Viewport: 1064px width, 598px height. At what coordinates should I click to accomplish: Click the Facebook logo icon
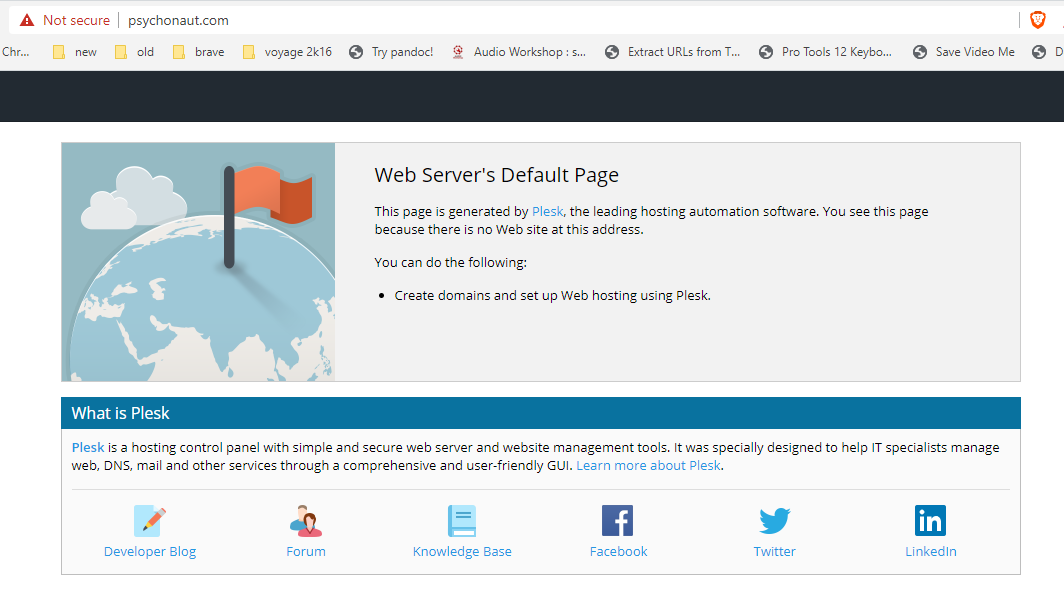(x=618, y=521)
